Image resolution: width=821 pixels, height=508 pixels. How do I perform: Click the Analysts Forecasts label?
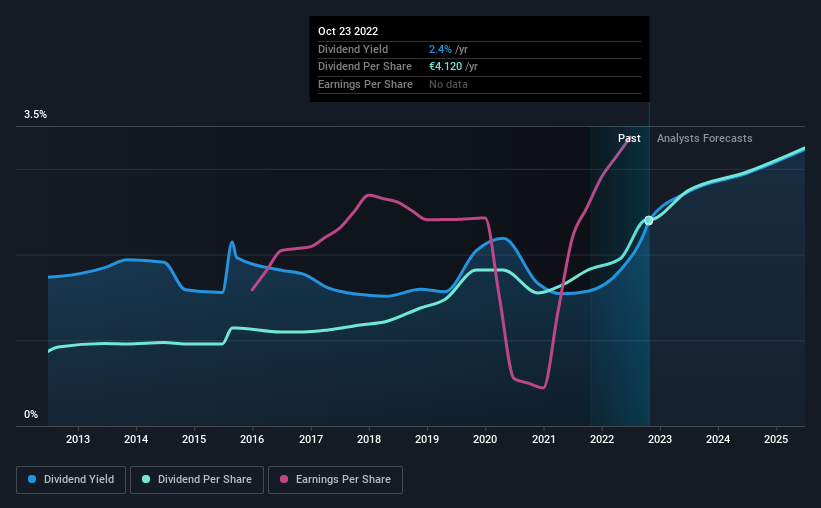pyautogui.click(x=705, y=138)
